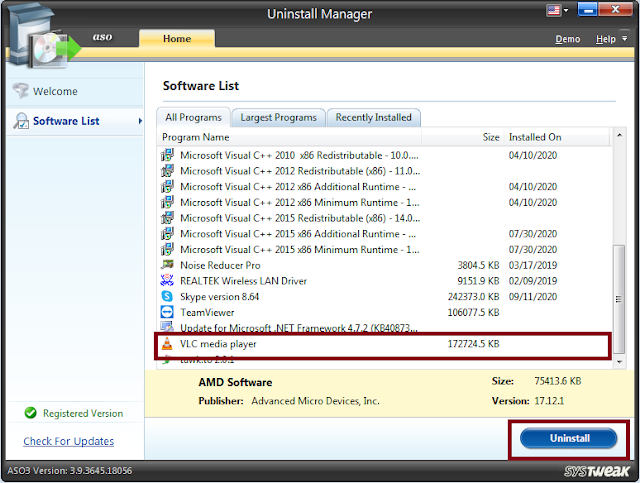Click icon of Visual C++ 2012 Redistributable (x86)

point(167,171)
